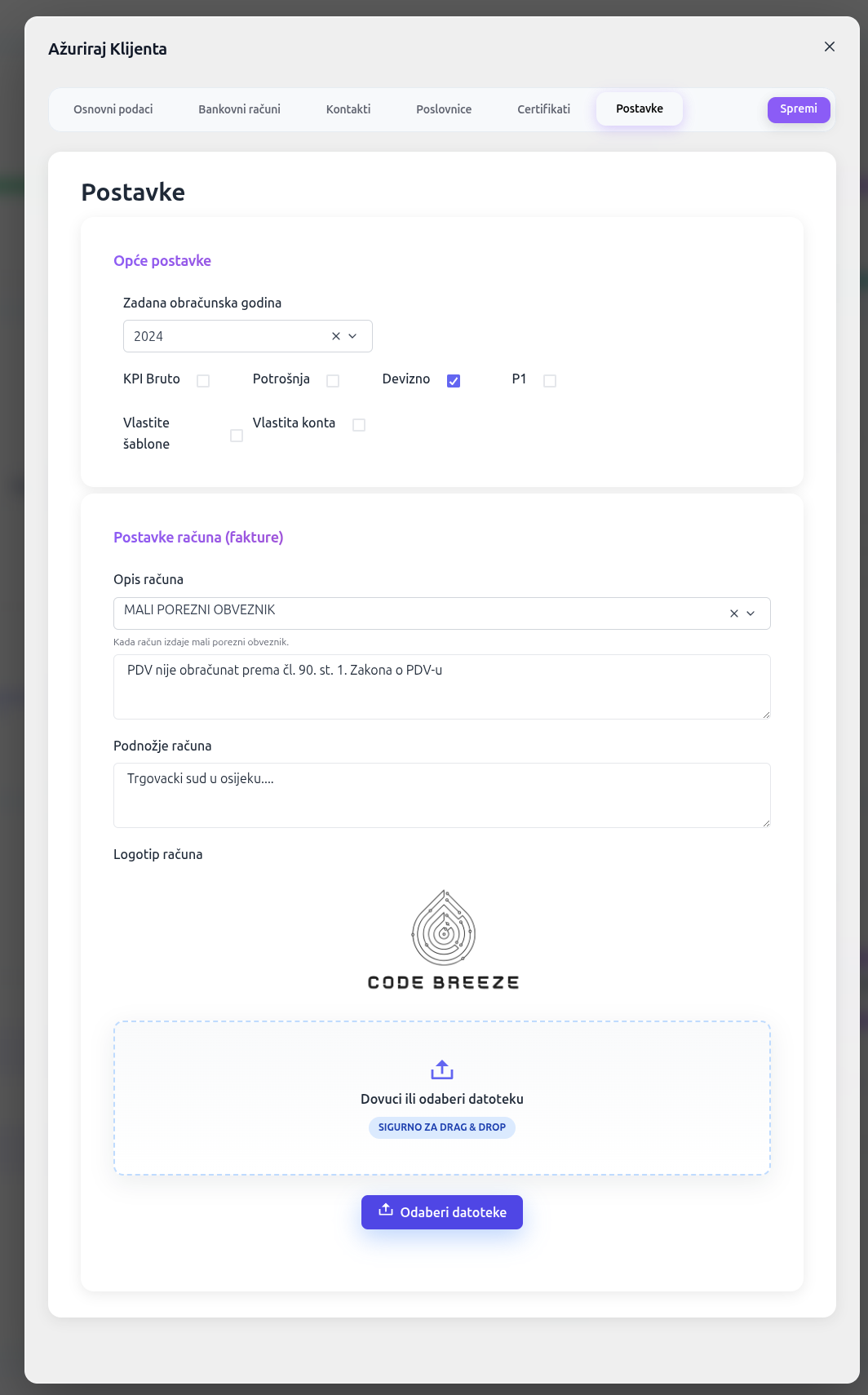This screenshot has width=868, height=1395.
Task: Open the Bankovni računi tab
Action: tap(239, 109)
